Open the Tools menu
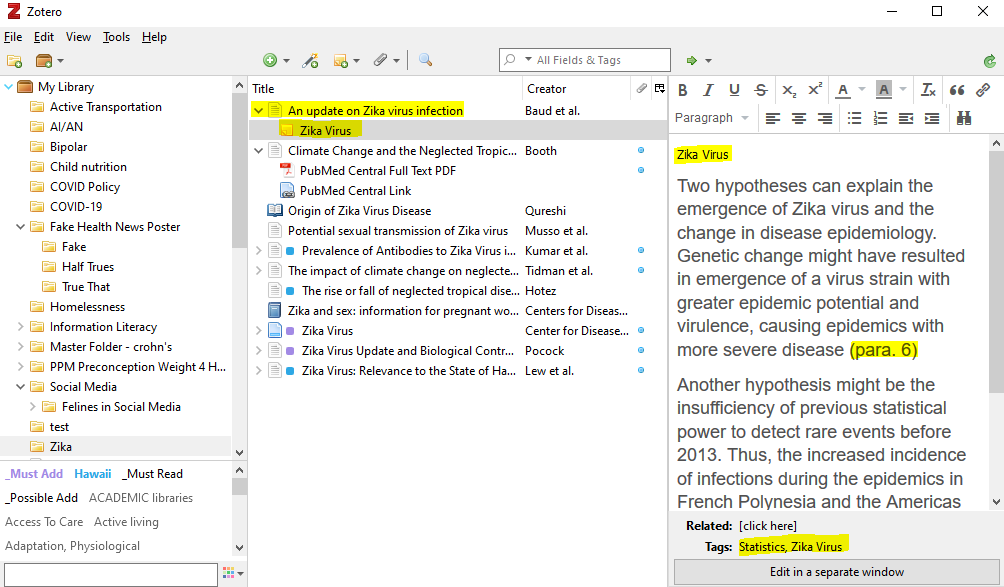The height and width of the screenshot is (587, 1004). tap(117, 37)
